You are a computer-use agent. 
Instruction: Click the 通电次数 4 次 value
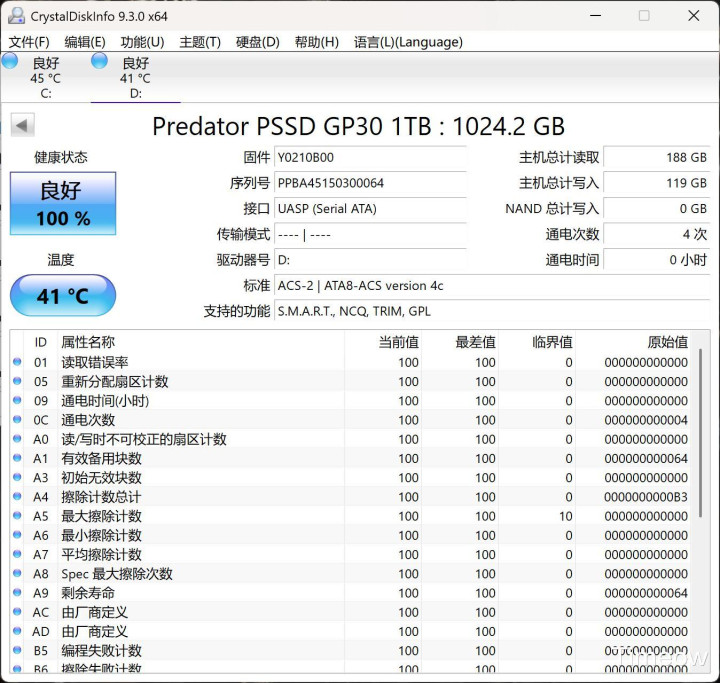click(x=657, y=235)
